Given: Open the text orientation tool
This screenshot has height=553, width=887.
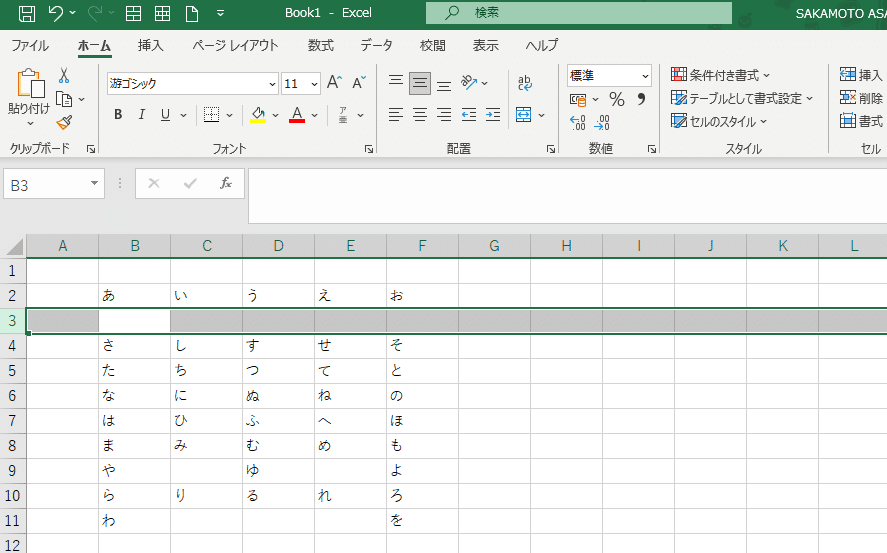Looking at the screenshot, I should (x=469, y=83).
